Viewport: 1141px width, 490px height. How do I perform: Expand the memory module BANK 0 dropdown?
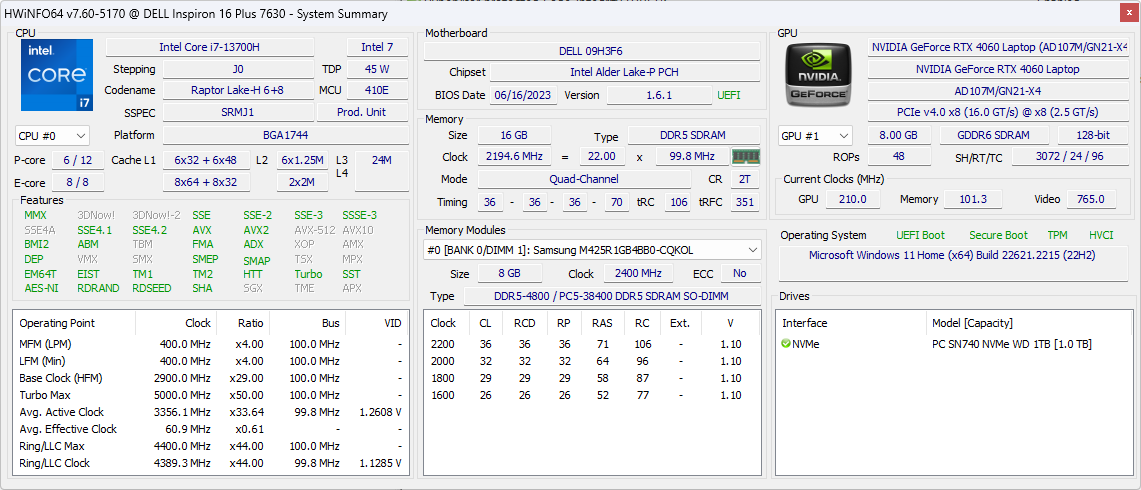click(592, 250)
